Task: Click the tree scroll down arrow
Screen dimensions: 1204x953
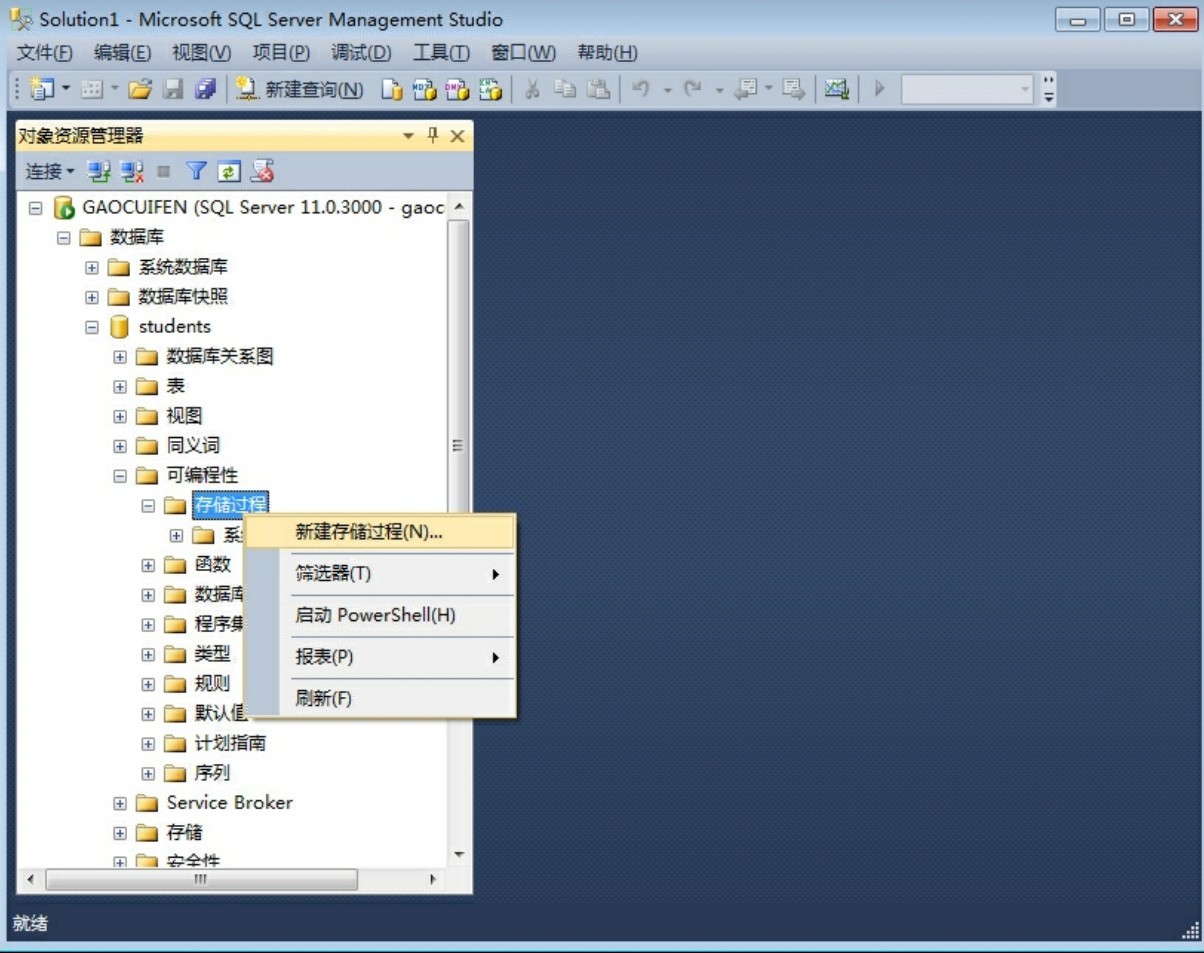Action: [459, 855]
